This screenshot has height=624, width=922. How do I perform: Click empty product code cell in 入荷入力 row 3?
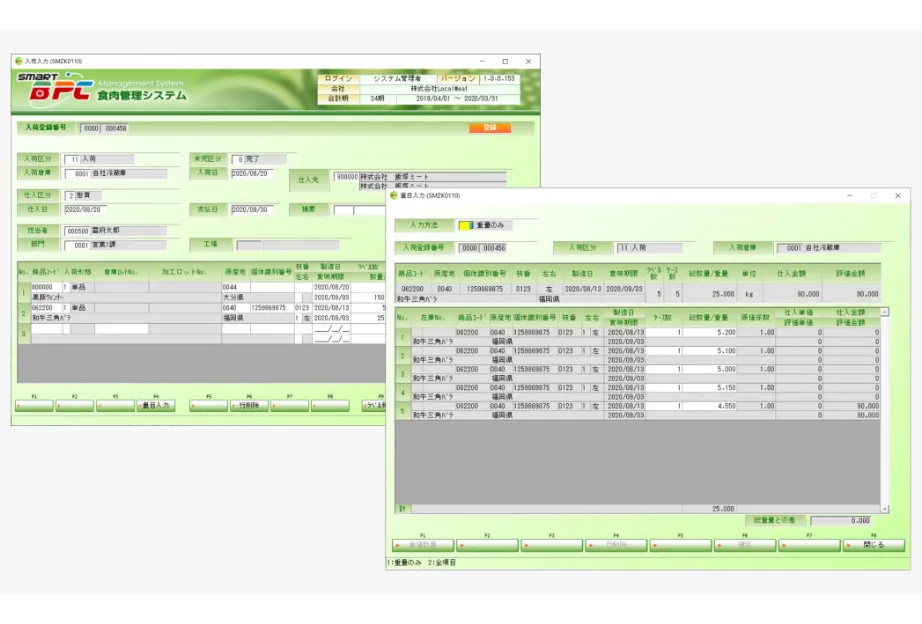(46, 329)
